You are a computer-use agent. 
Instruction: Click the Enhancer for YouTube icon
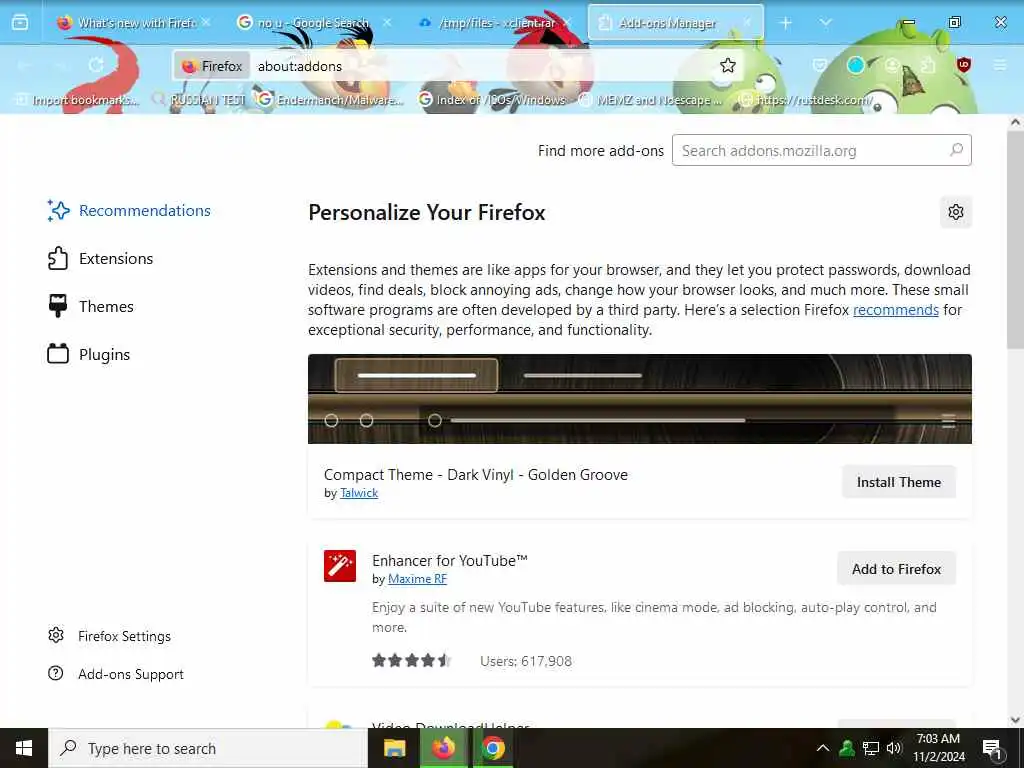point(340,566)
